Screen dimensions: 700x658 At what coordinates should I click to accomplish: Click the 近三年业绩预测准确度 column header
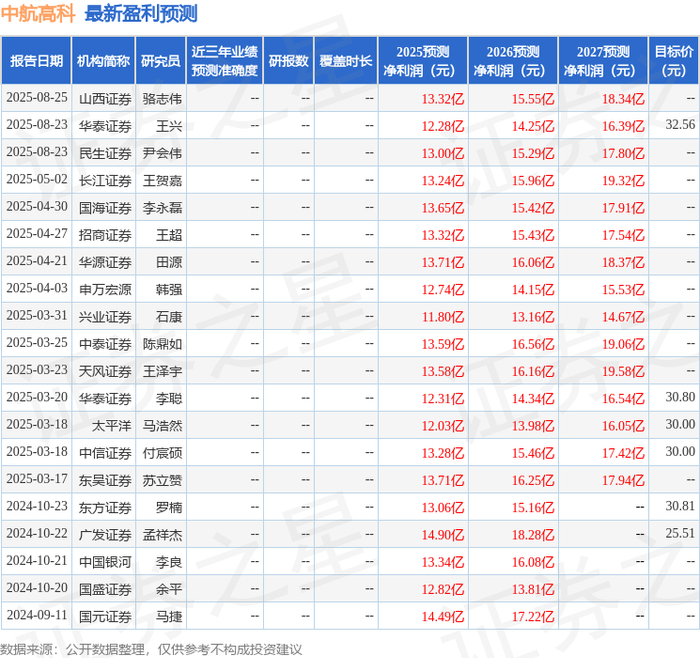[x=225, y=61]
